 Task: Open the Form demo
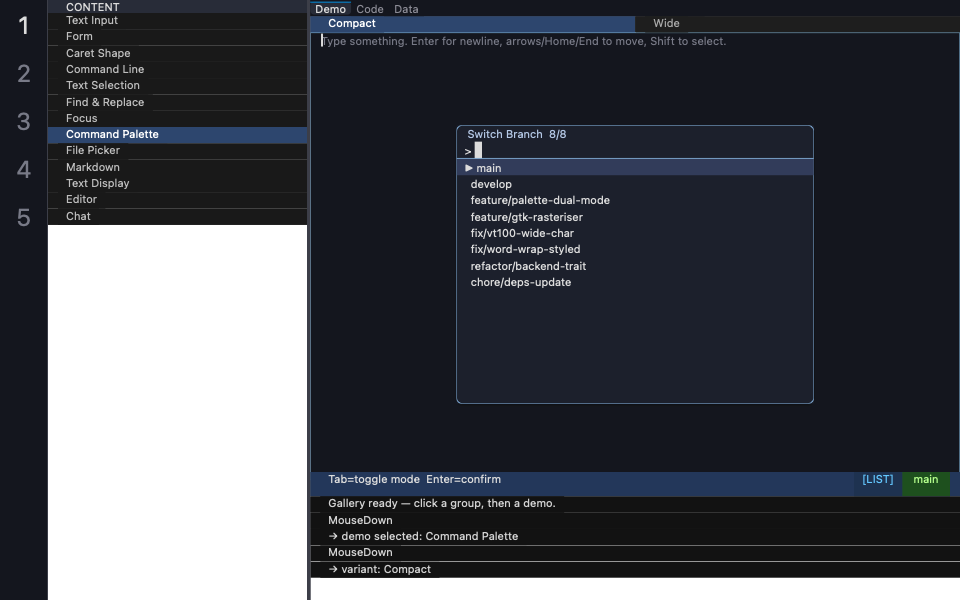coord(178,37)
